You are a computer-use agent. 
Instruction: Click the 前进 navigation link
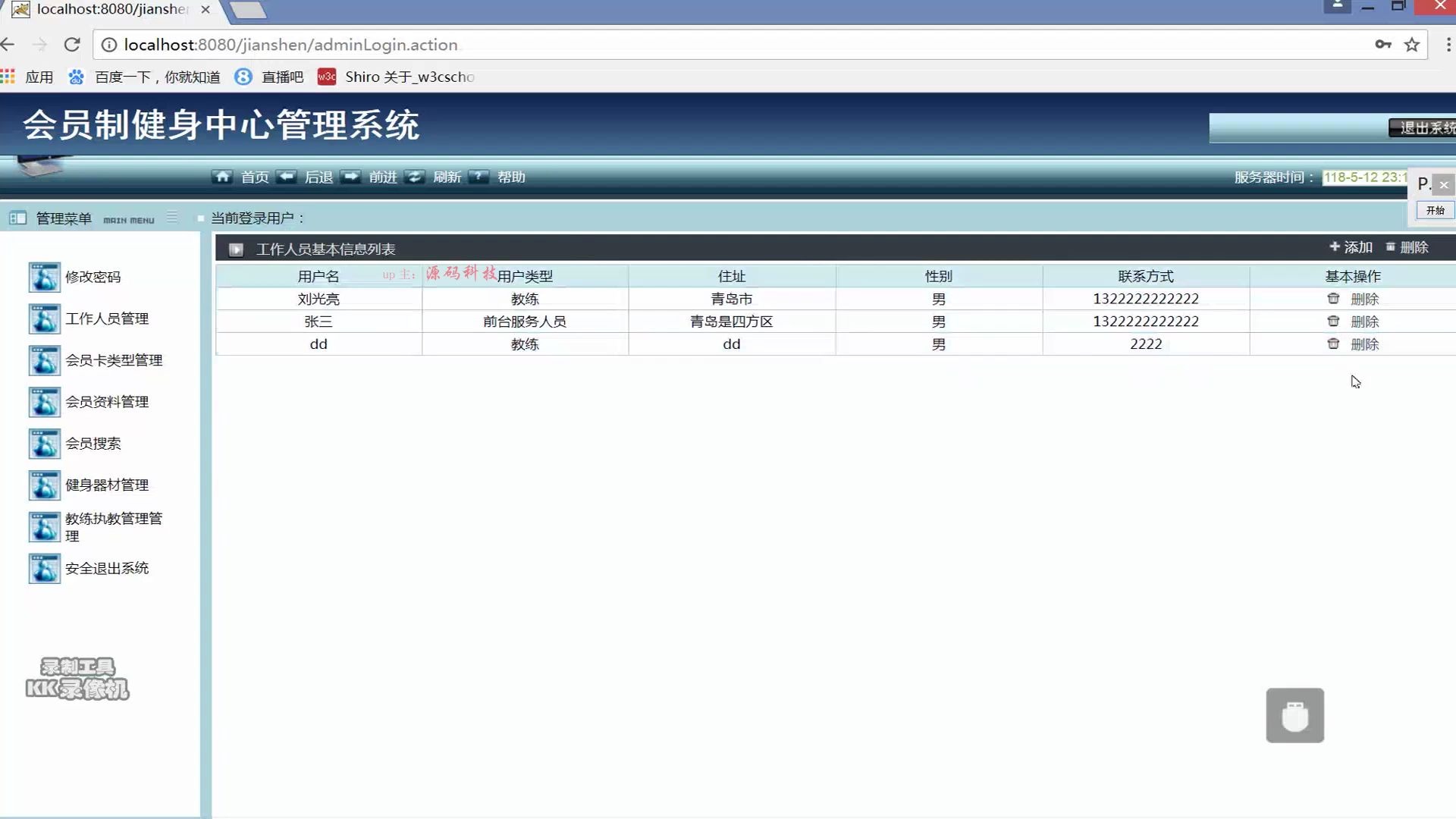coord(383,177)
